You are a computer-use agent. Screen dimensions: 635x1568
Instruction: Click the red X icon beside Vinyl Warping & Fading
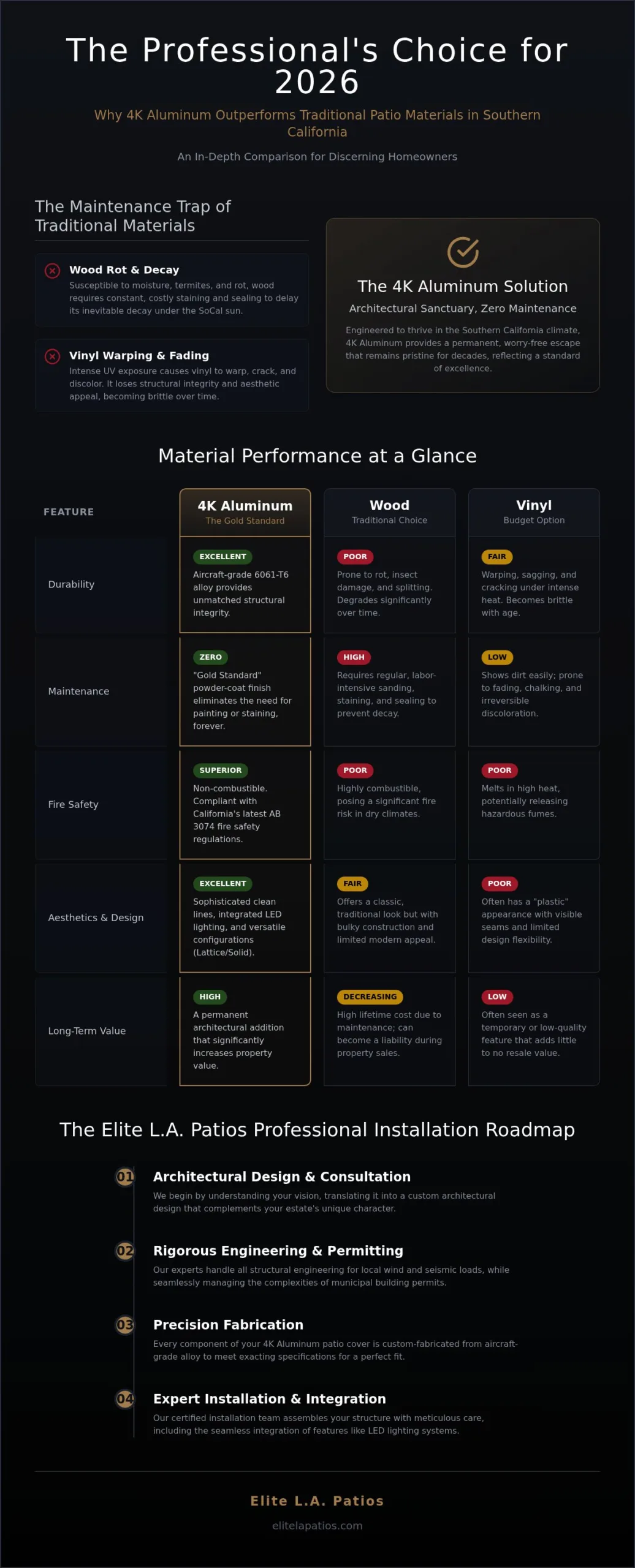click(x=53, y=356)
